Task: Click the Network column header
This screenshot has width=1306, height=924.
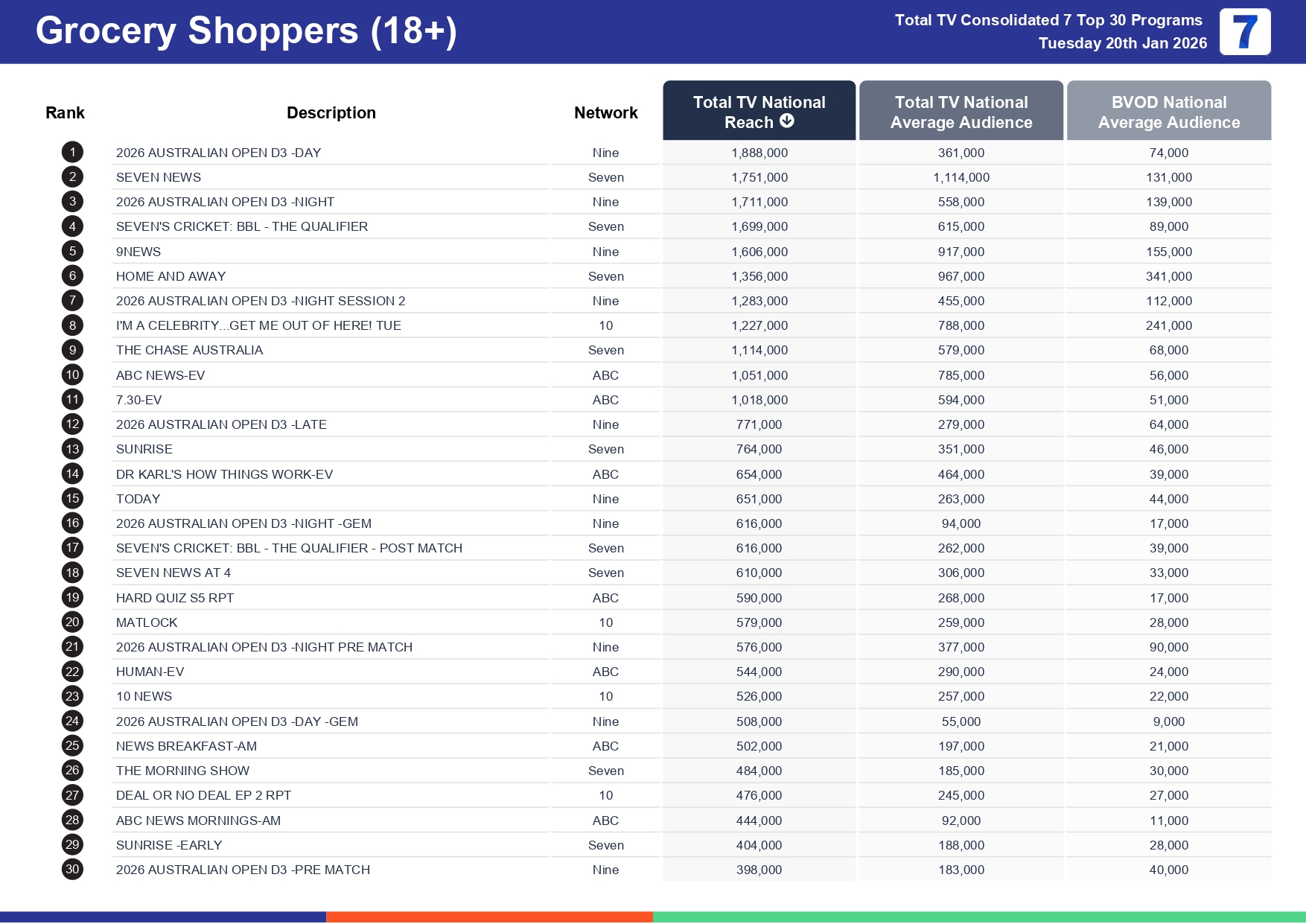Action: point(605,113)
